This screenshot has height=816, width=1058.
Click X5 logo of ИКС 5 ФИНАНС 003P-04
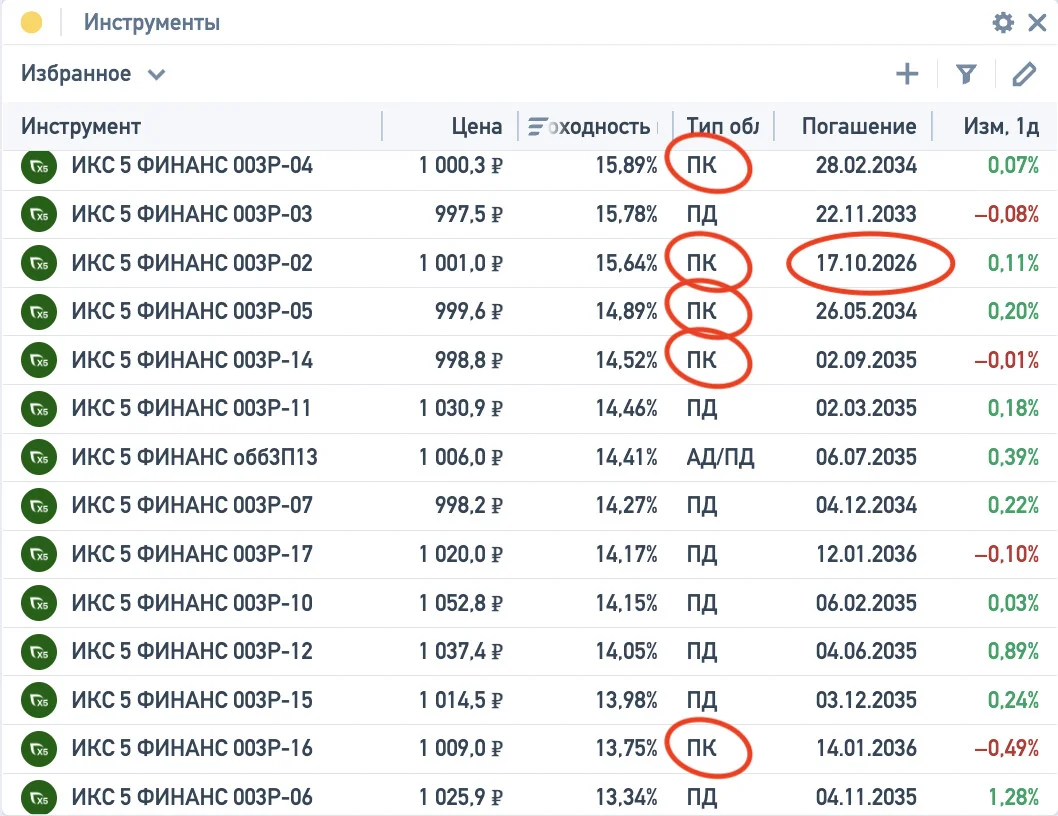point(38,166)
